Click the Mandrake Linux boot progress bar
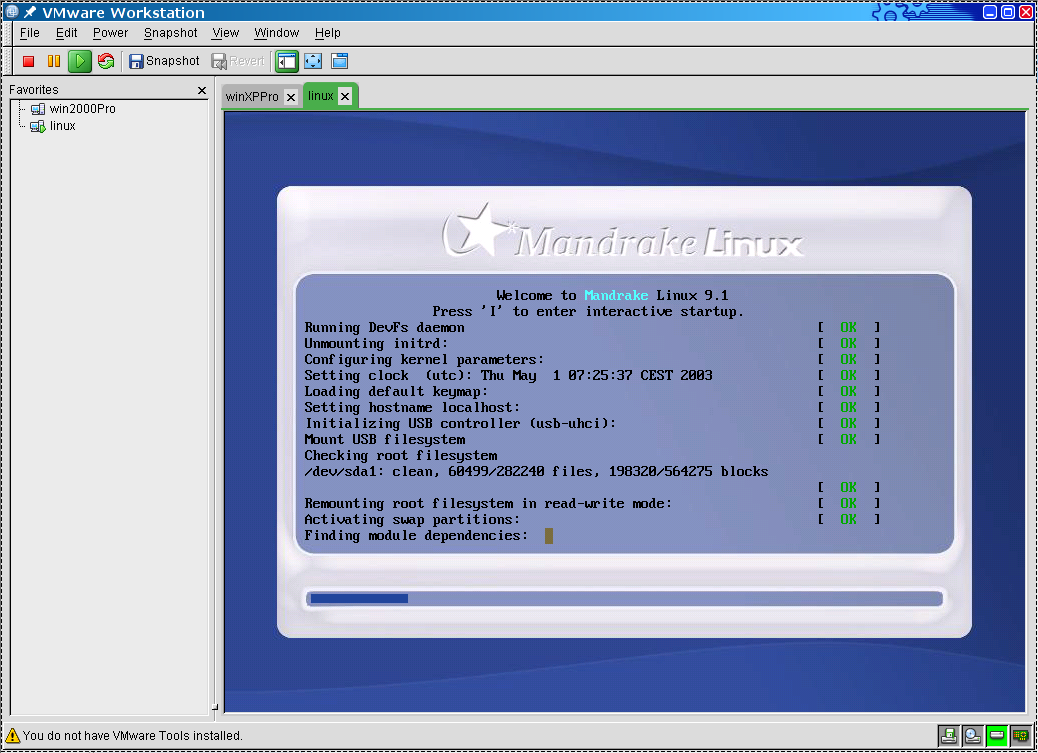The image size is (1038, 753). point(624,599)
